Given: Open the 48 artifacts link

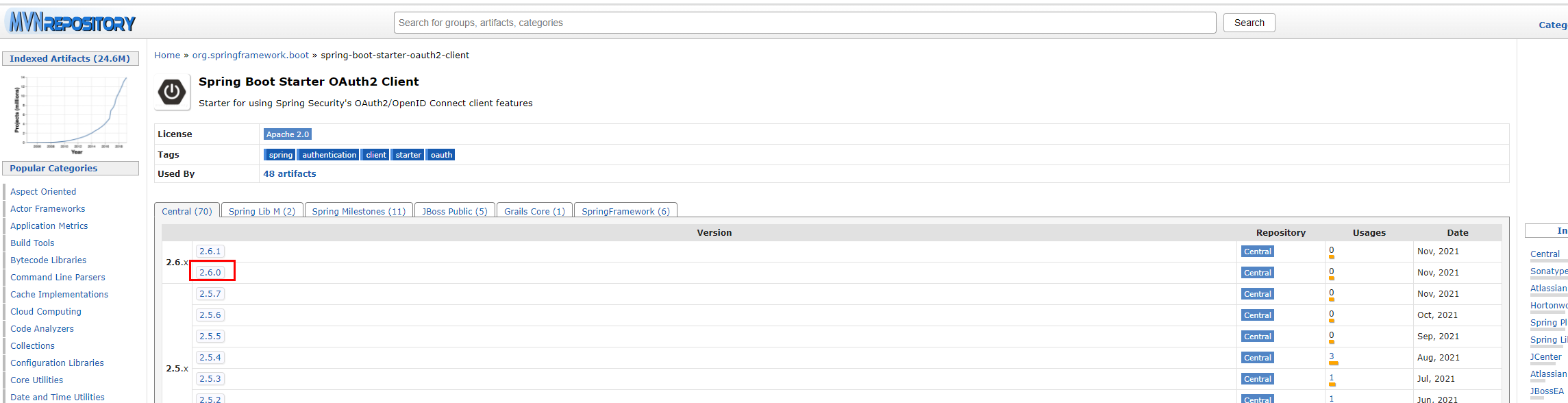Looking at the screenshot, I should [x=290, y=174].
